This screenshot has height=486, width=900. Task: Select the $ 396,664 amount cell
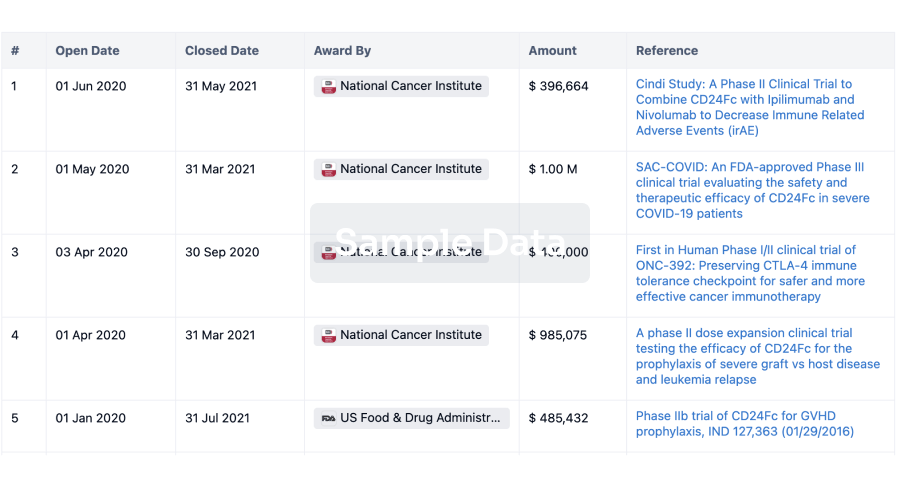pyautogui.click(x=559, y=87)
